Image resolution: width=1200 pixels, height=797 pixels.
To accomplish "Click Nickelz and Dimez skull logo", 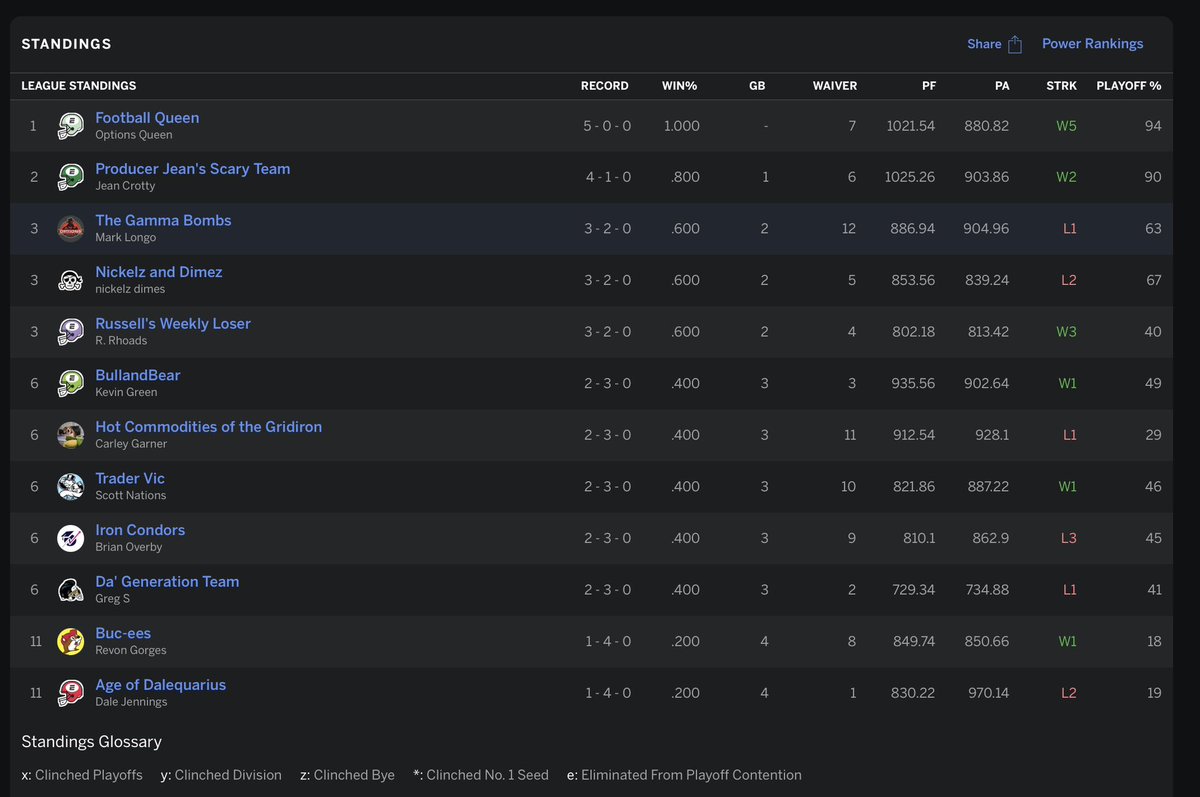I will point(70,280).
